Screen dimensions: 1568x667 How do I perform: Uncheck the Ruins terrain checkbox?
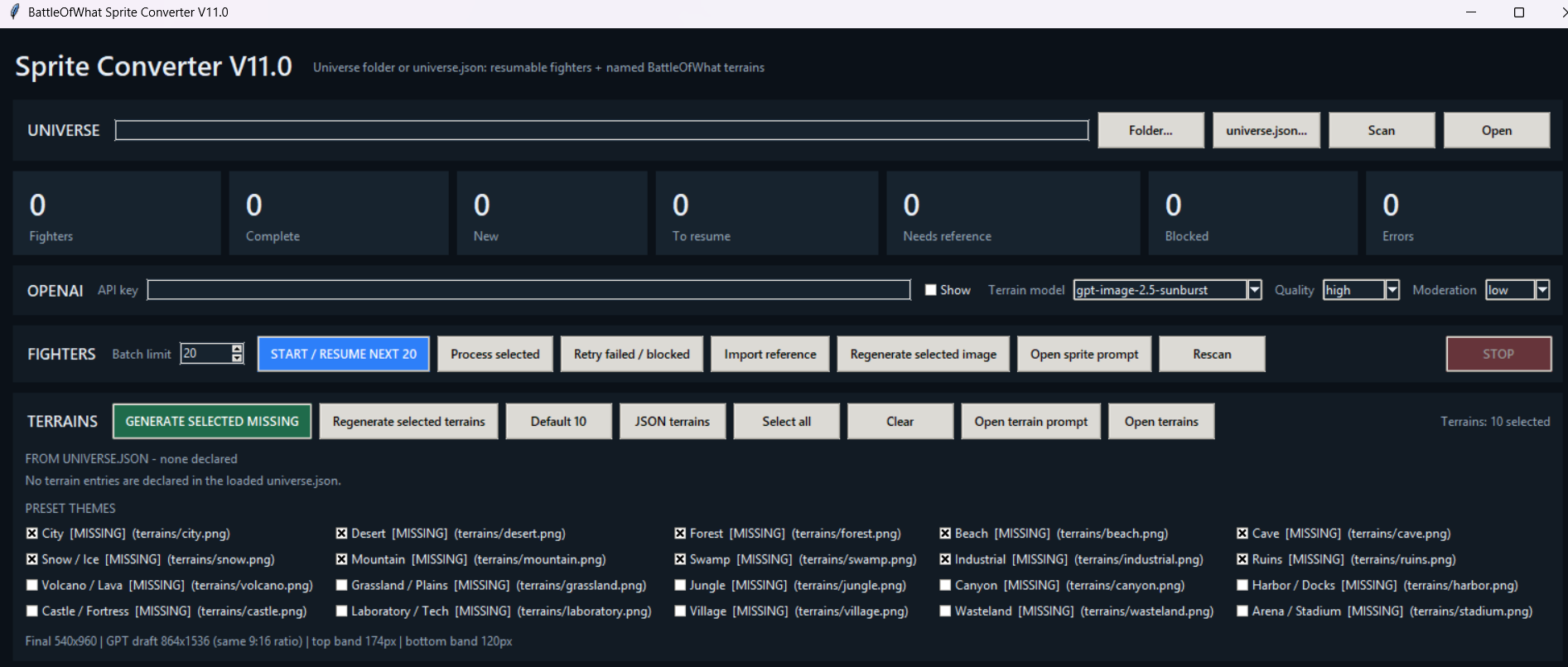(1242, 559)
